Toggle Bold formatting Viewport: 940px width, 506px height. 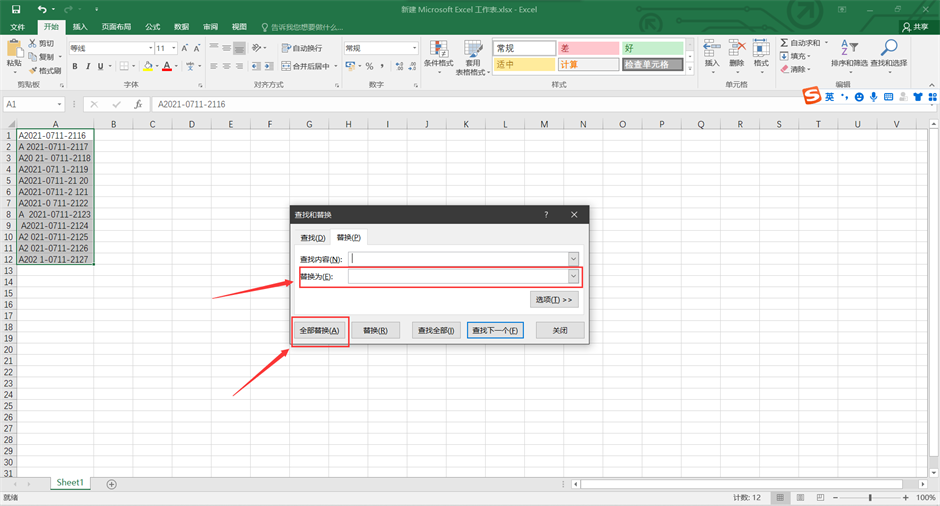coord(74,67)
